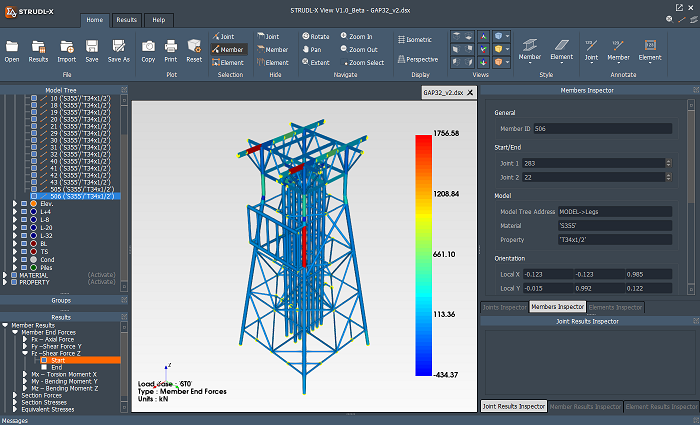Click the Property field 'T34x1/2'
The image size is (700, 425).
pos(615,240)
